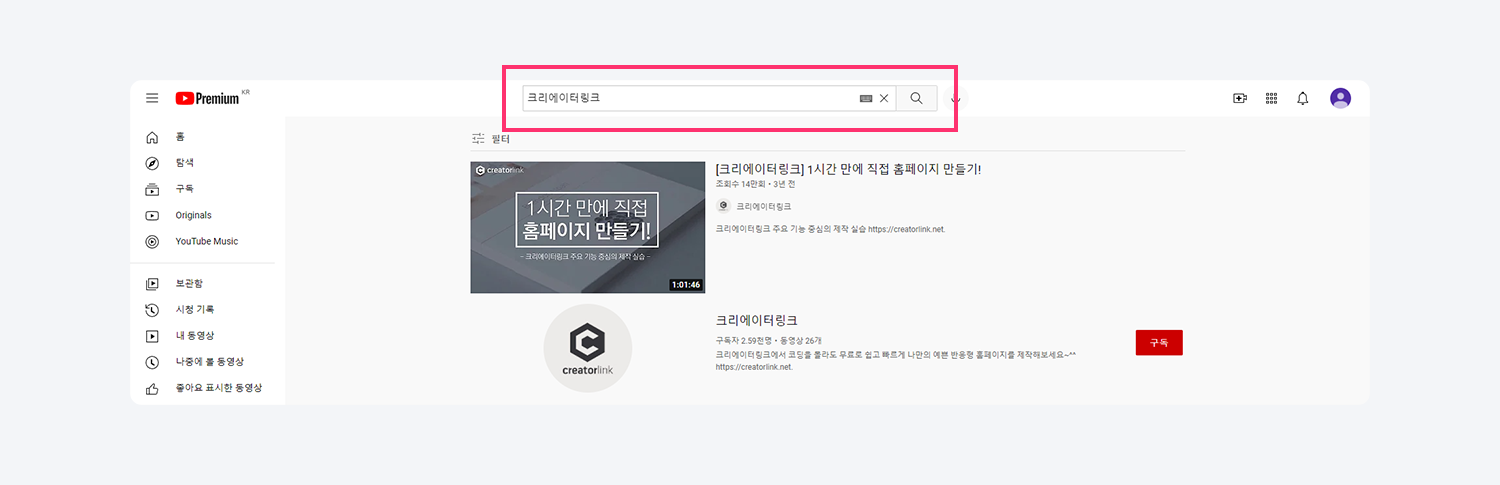Open the notifications bell
This screenshot has width=1500, height=485.
(1302, 98)
